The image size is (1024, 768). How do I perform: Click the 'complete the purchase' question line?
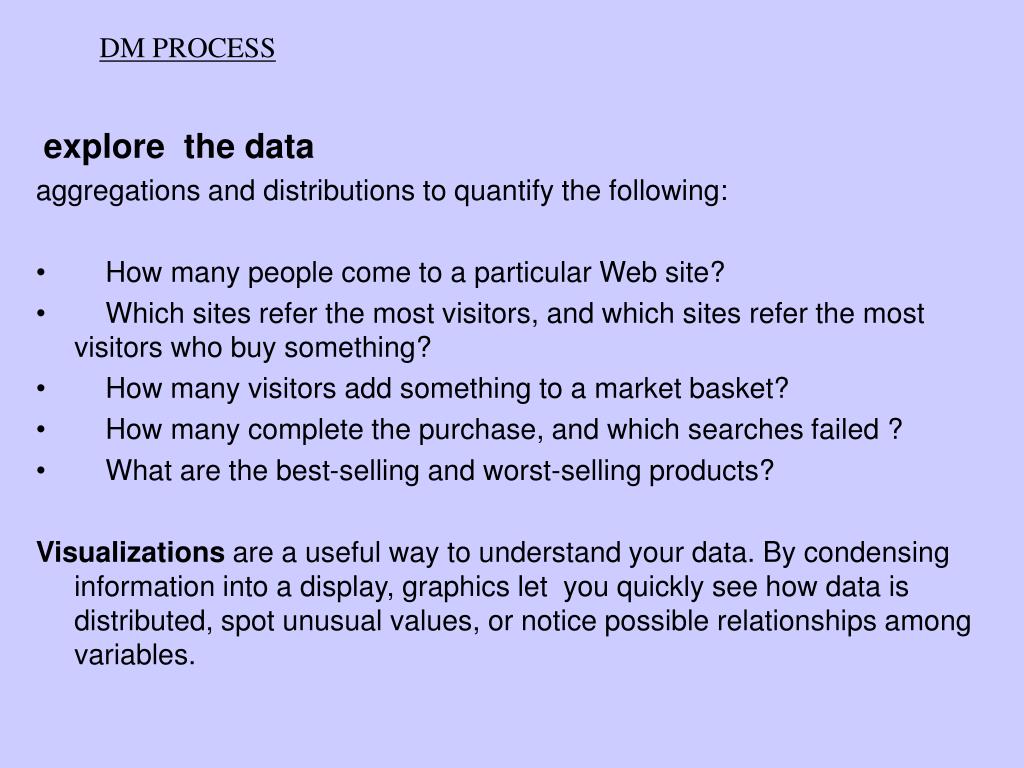pyautogui.click(x=504, y=430)
